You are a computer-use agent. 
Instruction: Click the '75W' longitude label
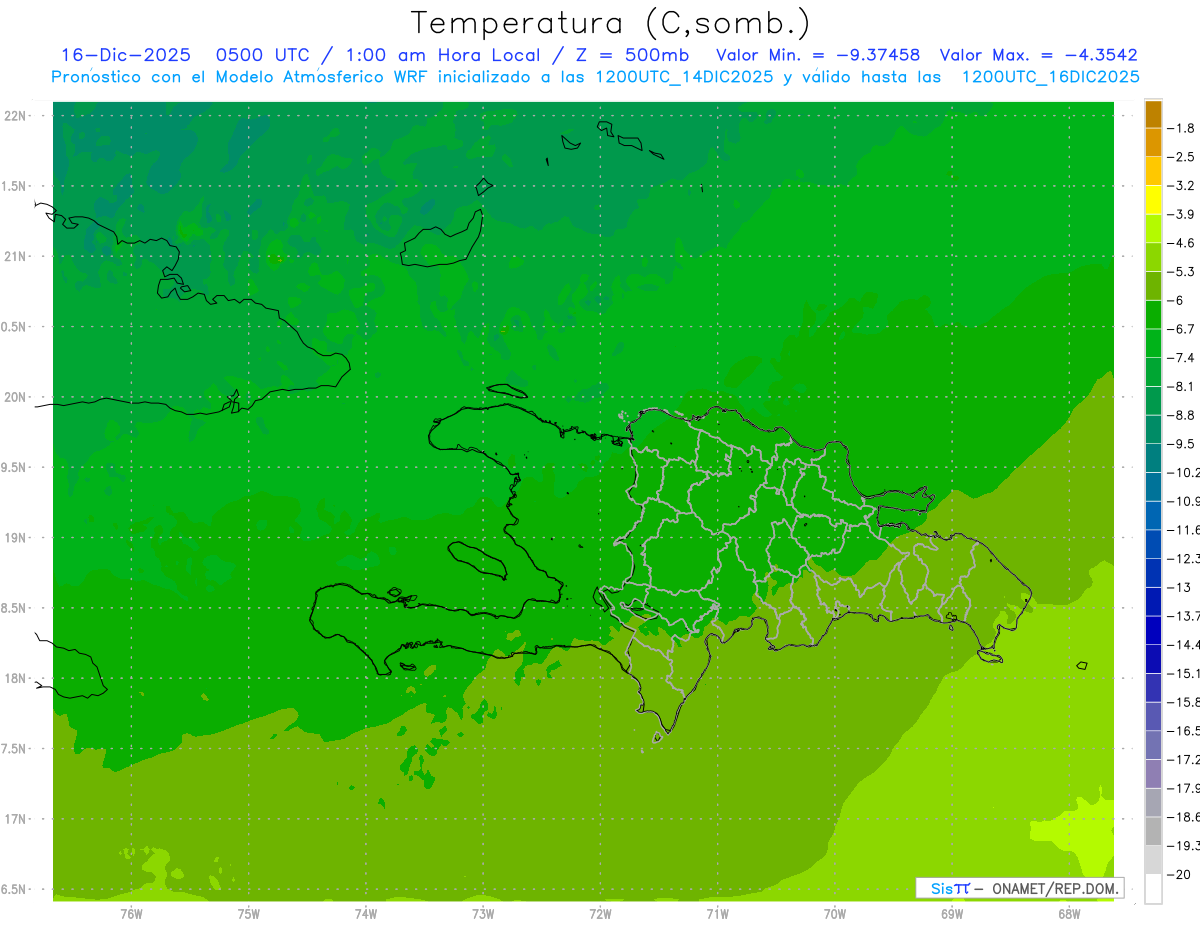coord(249,914)
